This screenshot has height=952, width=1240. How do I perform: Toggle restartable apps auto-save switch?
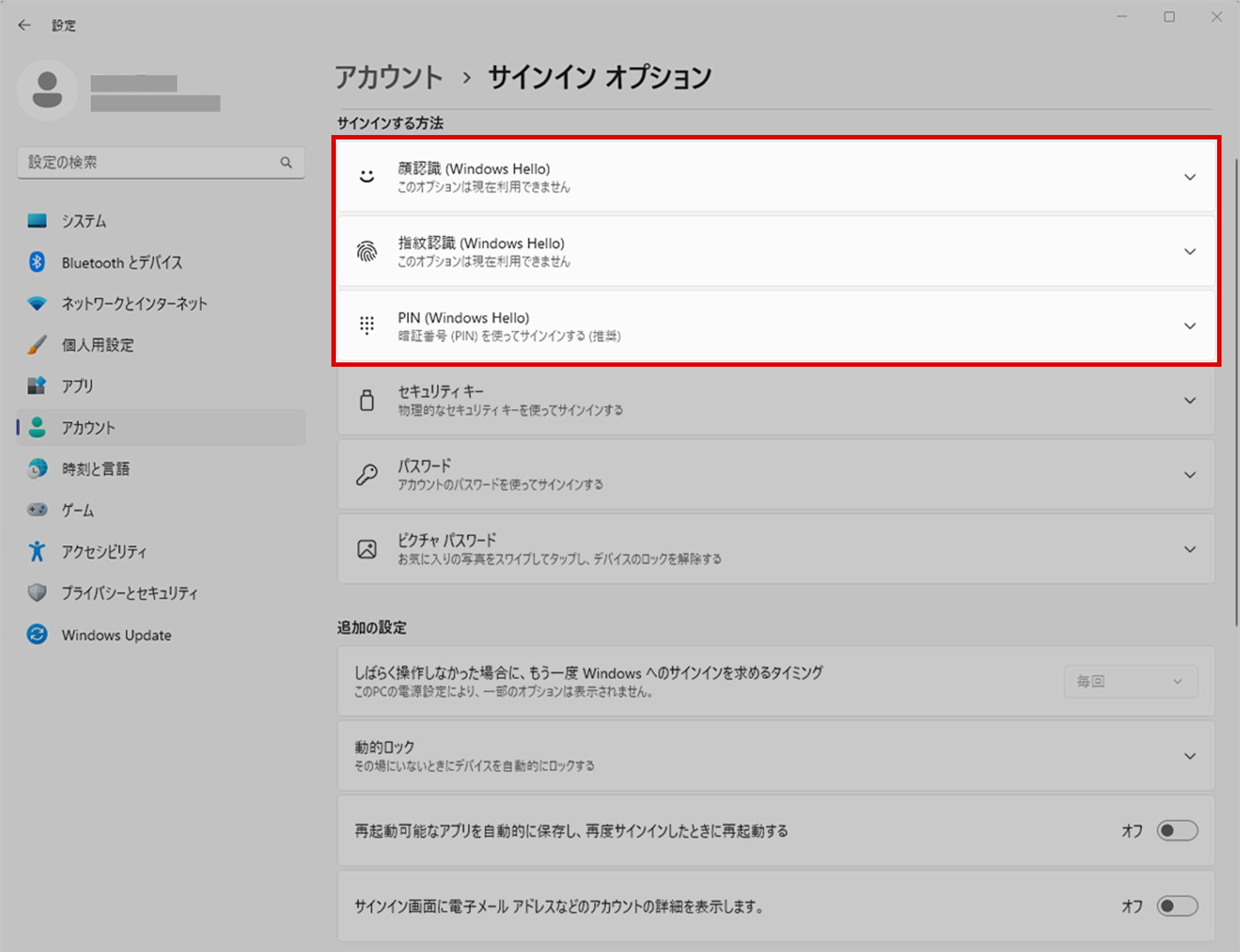(x=1177, y=831)
